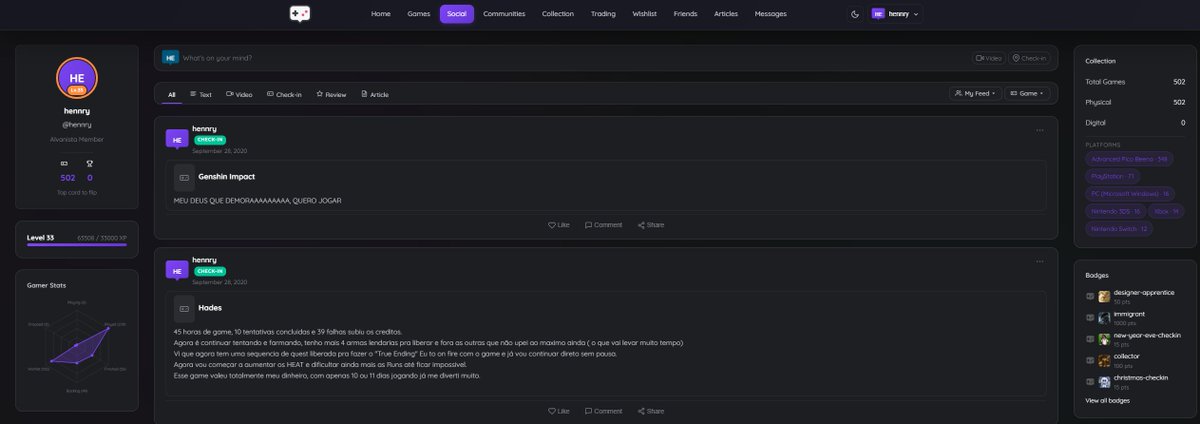Click the Genshin Impact game icon
This screenshot has width=1200, height=424.
coord(184,177)
